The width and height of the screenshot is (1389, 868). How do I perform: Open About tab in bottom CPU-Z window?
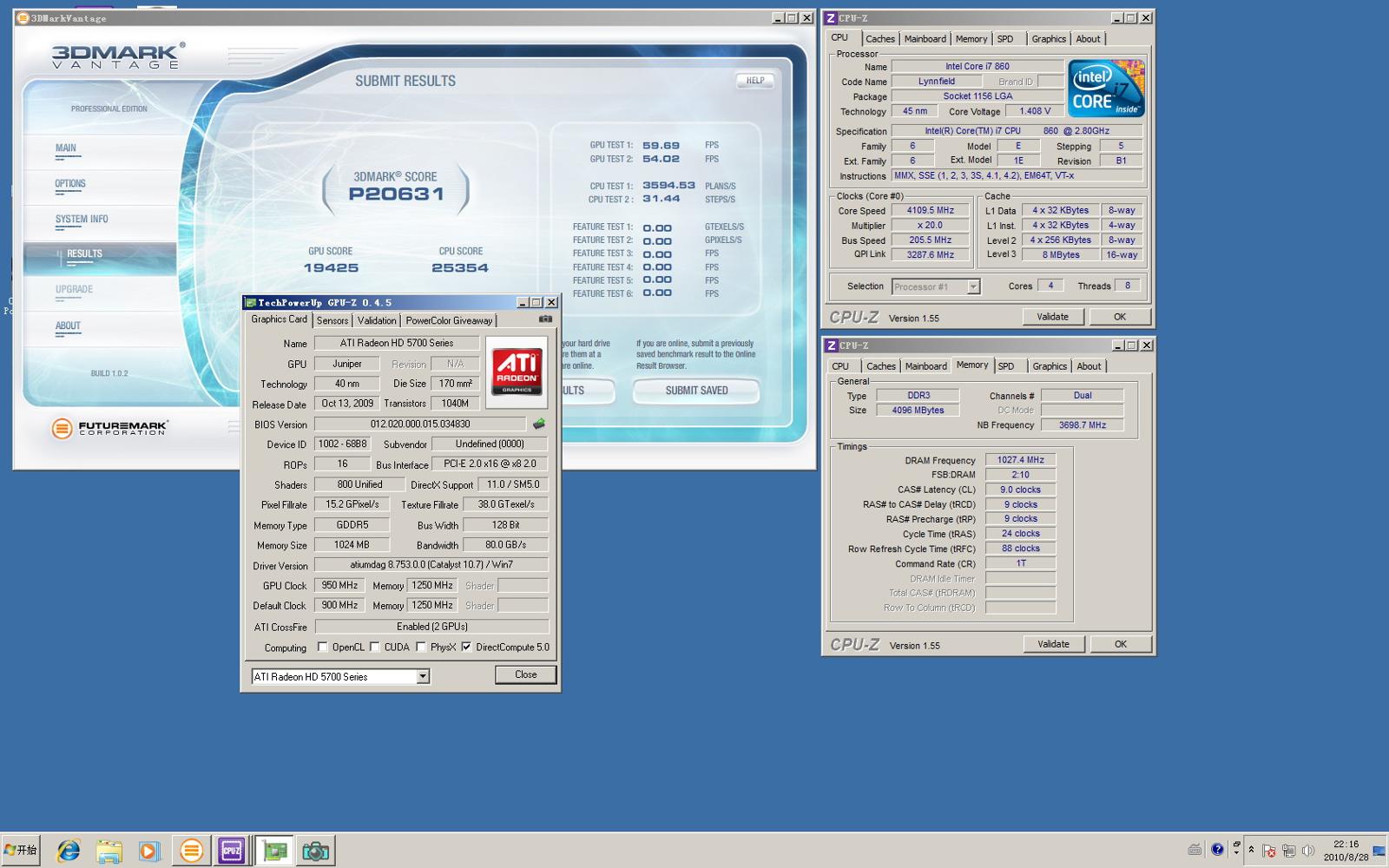click(1089, 366)
